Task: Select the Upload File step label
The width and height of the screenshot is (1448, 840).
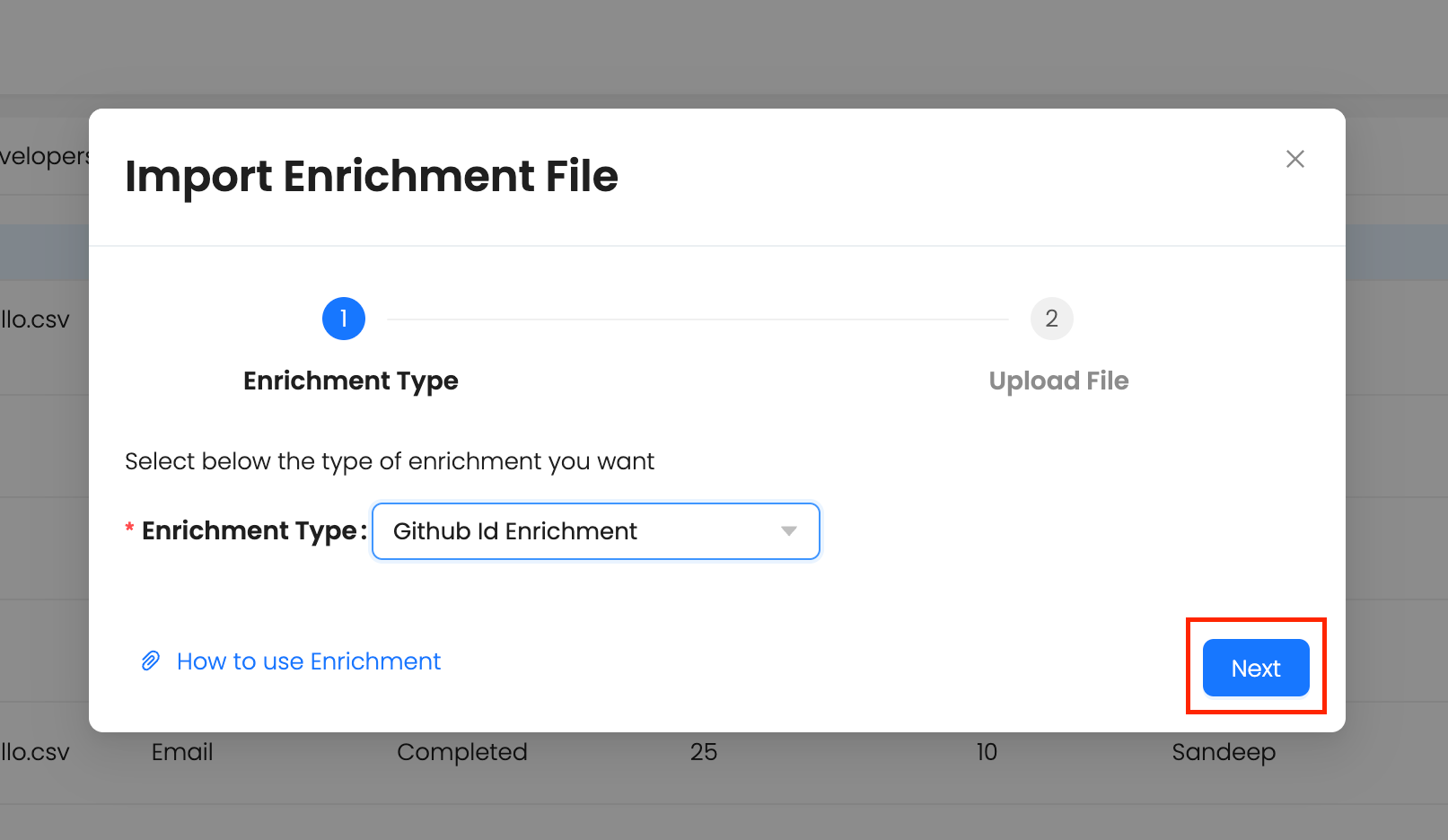Action: (1058, 381)
